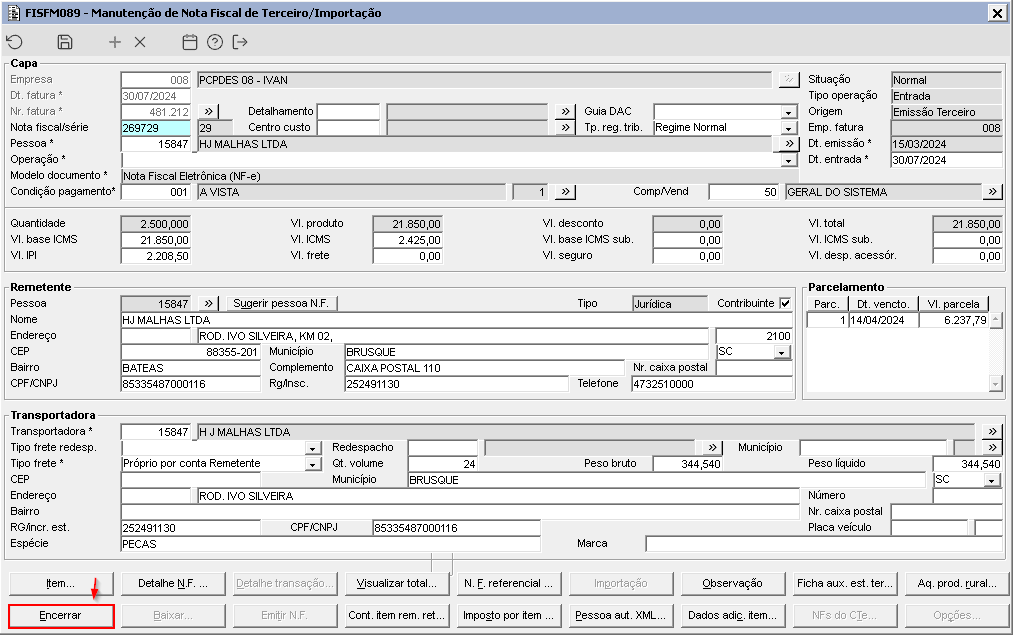Viewport: 1013px width, 635px height.
Task: Click Vl. IPI field 2.208,50
Action: point(156,256)
